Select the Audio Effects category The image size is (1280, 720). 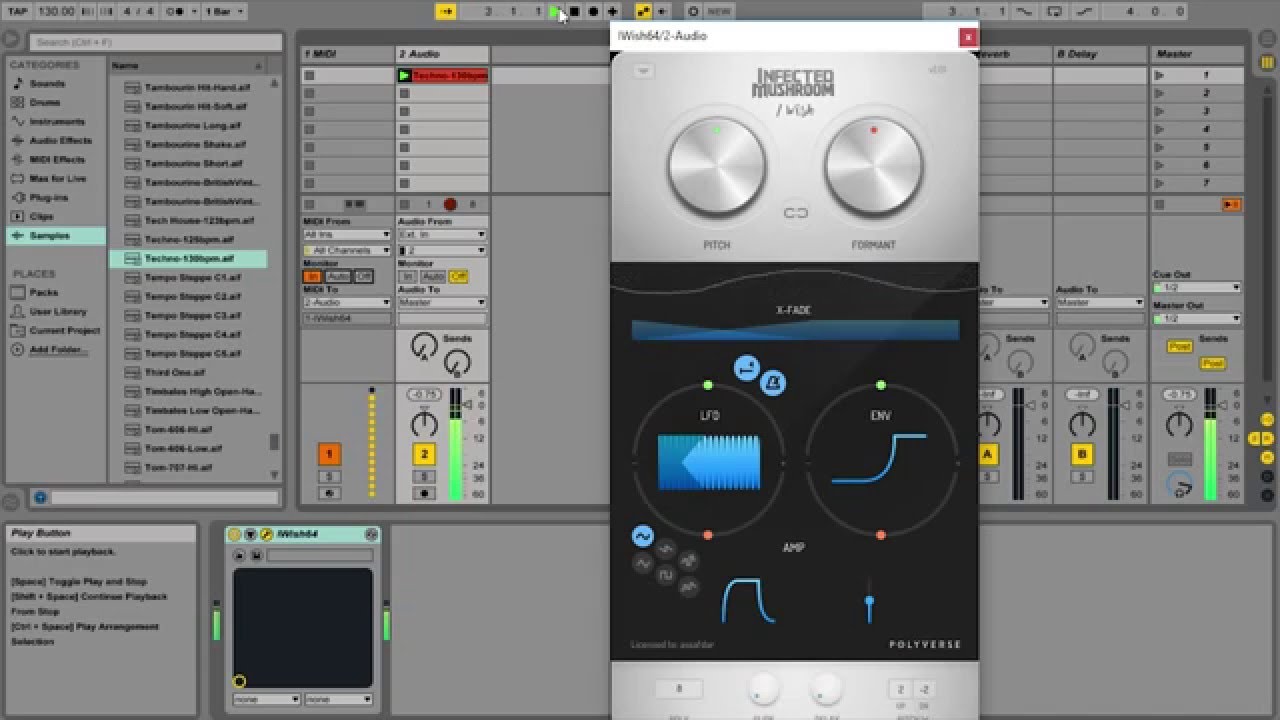(60, 141)
